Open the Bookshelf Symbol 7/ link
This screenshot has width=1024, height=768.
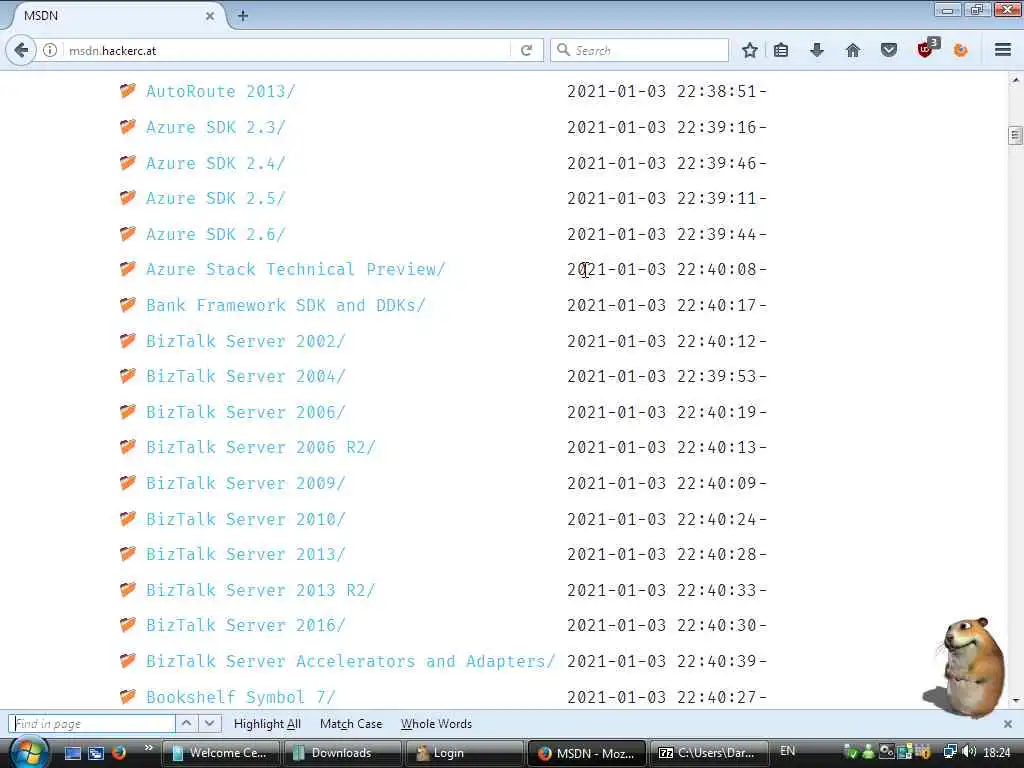coord(240,697)
